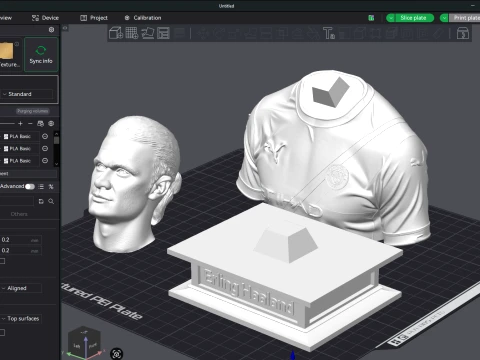Viewport: 480px width, 360px height.
Task: Edit the third PLA Basic filament preset
Action: (45, 161)
